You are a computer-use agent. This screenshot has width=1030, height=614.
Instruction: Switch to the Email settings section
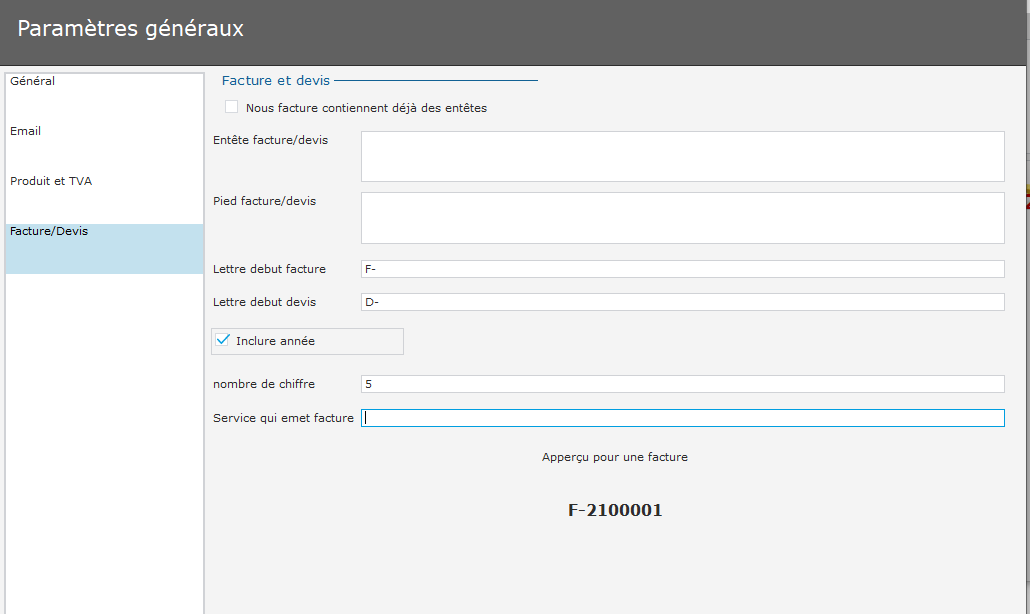click(x=26, y=132)
